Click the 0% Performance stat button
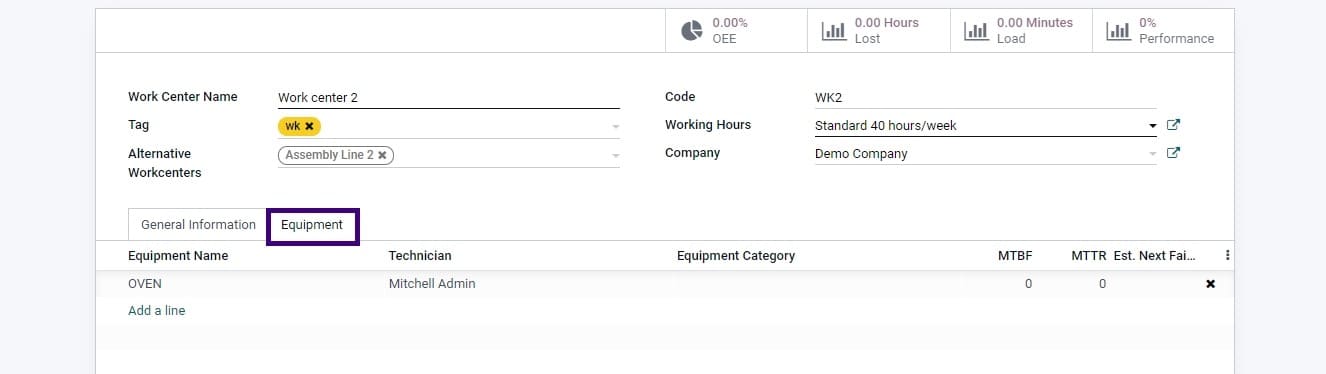Image resolution: width=1326 pixels, height=374 pixels. [x=1163, y=31]
